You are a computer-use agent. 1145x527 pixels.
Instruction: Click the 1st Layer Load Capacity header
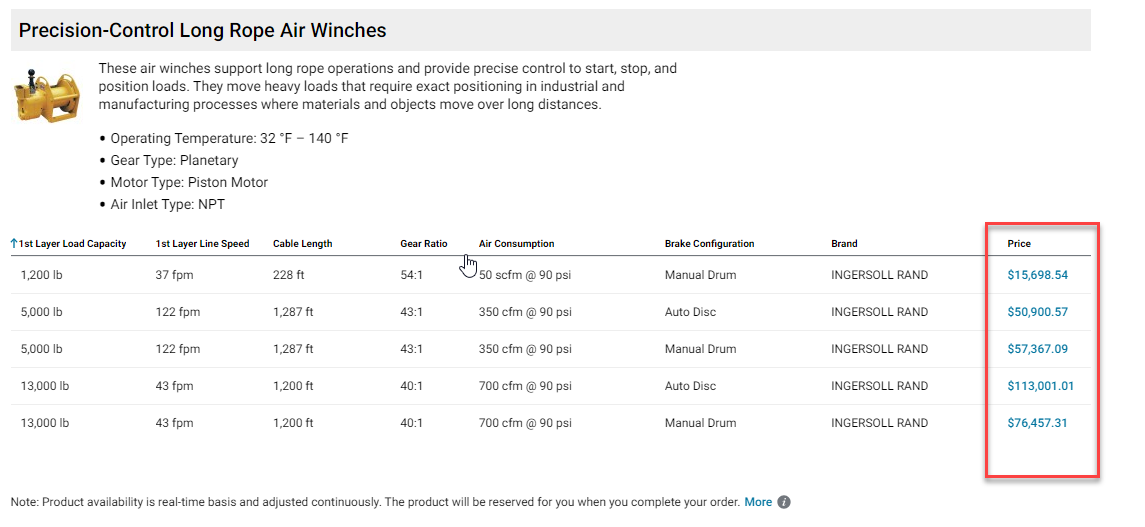point(73,244)
